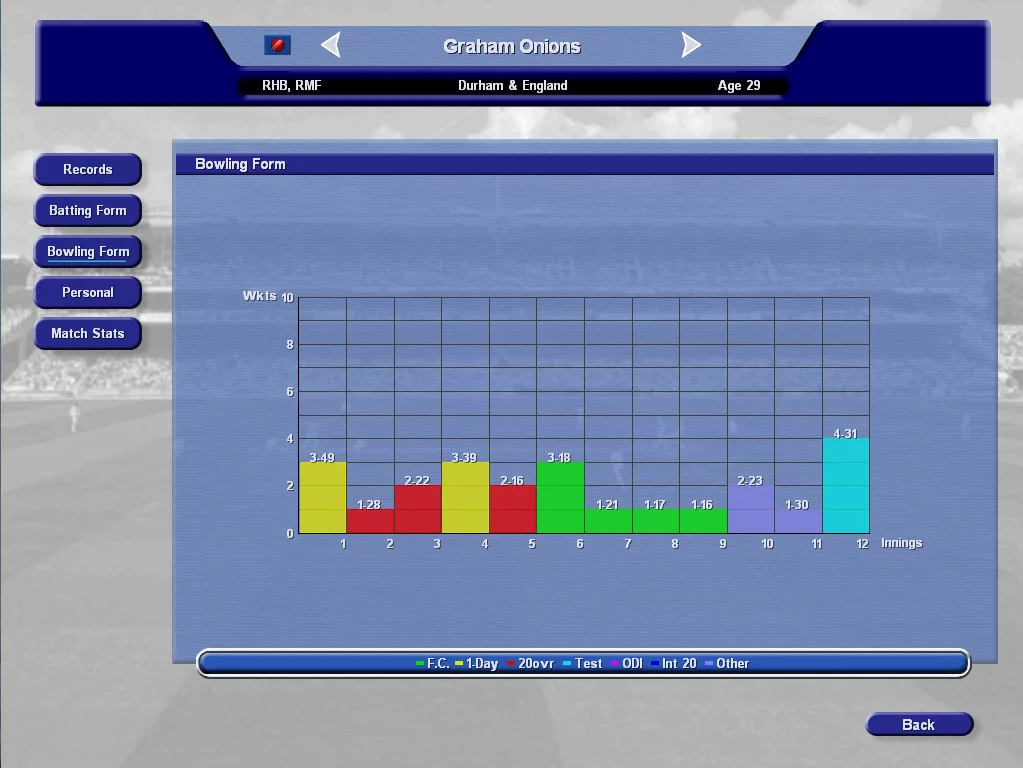Click the 'ODI' legend label

(x=632, y=664)
